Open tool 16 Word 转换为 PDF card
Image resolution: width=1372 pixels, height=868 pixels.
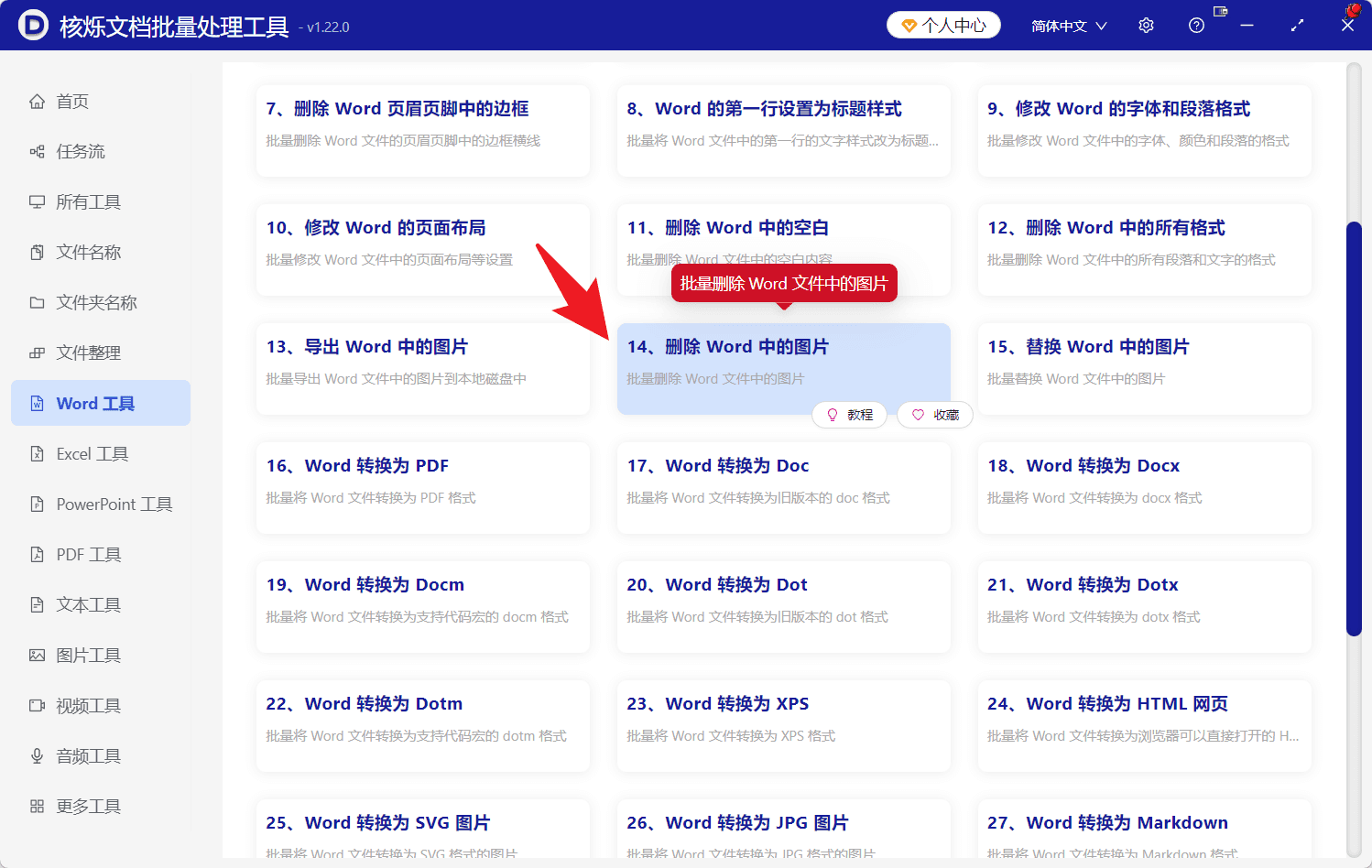pyautogui.click(x=422, y=487)
